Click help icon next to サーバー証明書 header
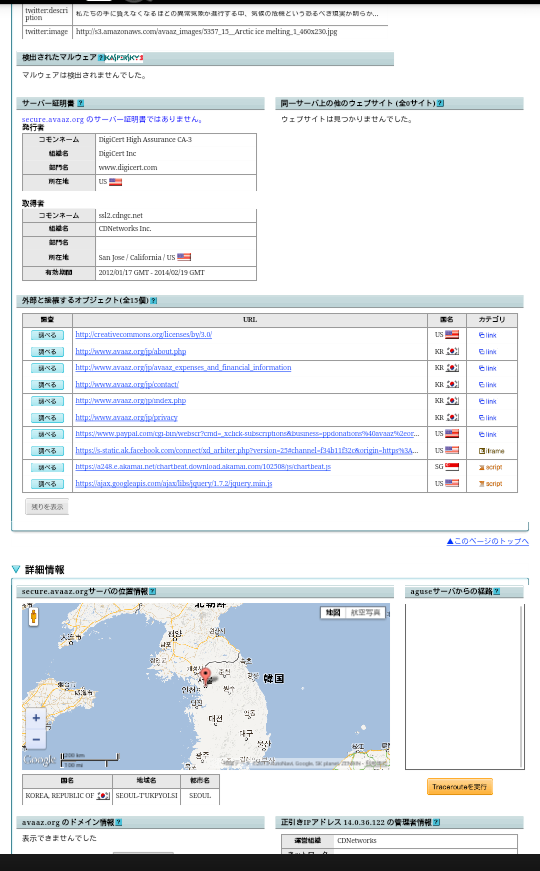This screenshot has height=871, width=540. [81, 103]
